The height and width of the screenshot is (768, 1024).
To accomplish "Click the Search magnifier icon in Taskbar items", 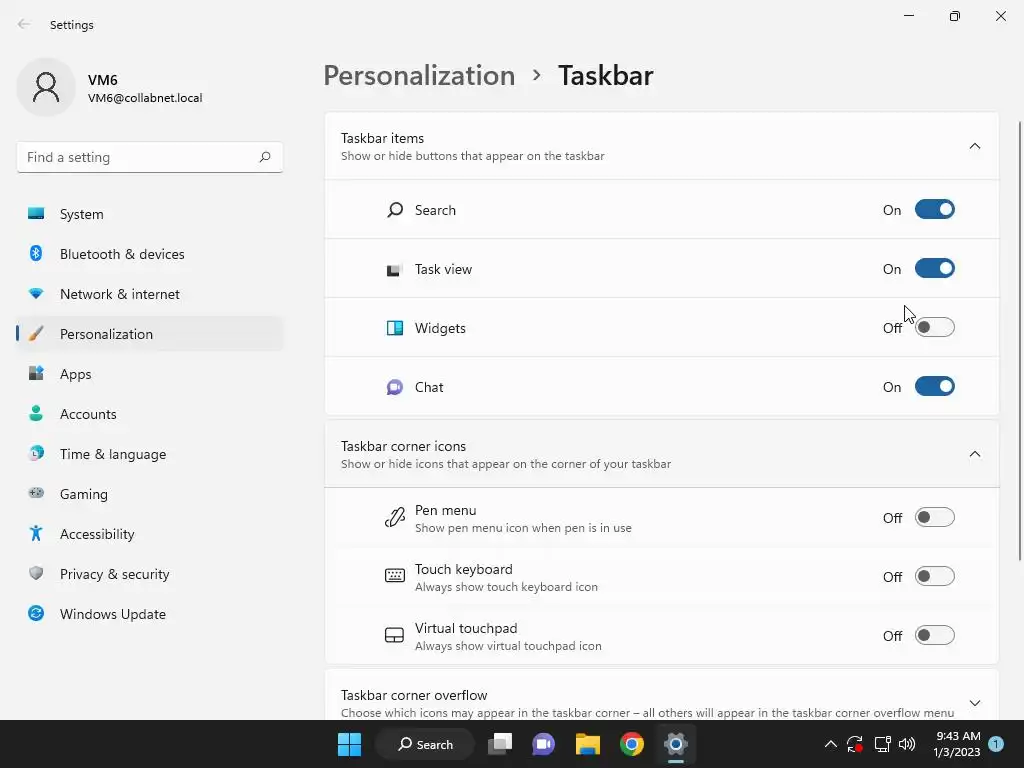I will 394,210.
